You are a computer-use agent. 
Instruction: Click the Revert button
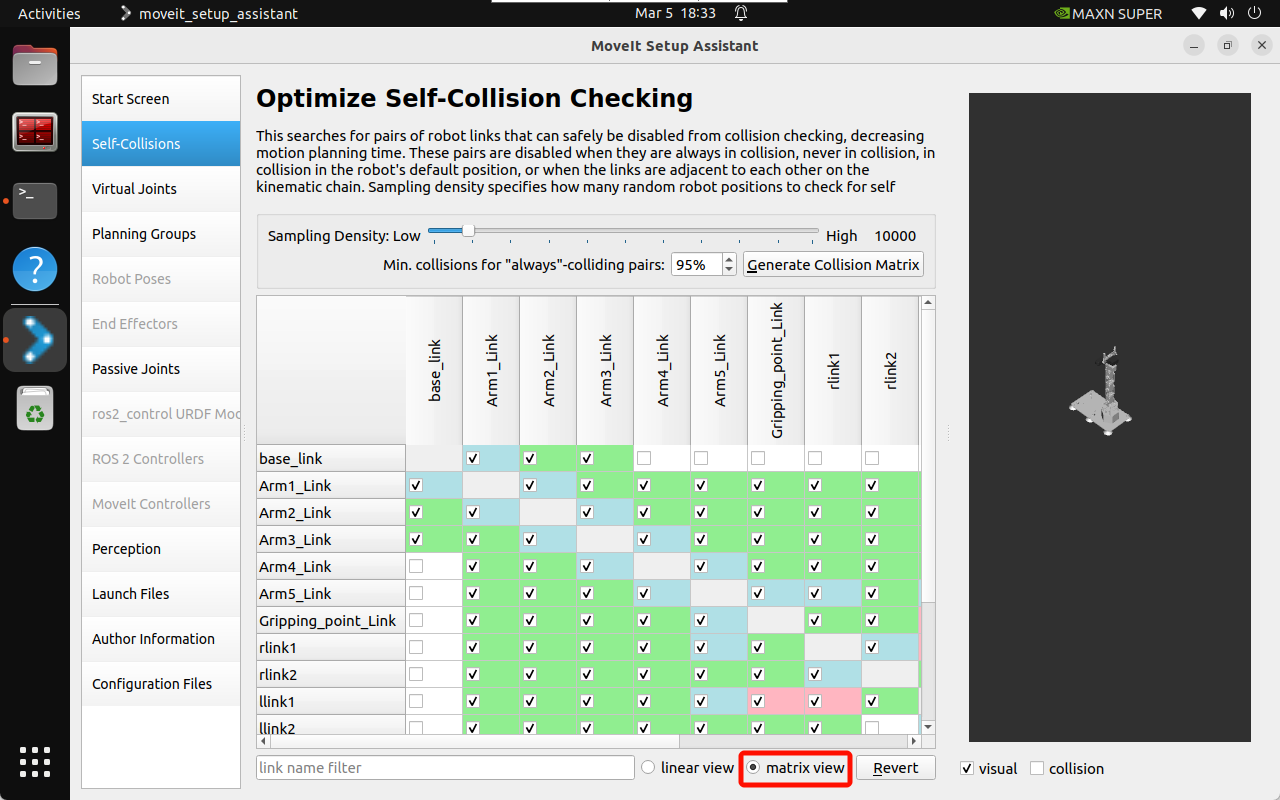895,768
